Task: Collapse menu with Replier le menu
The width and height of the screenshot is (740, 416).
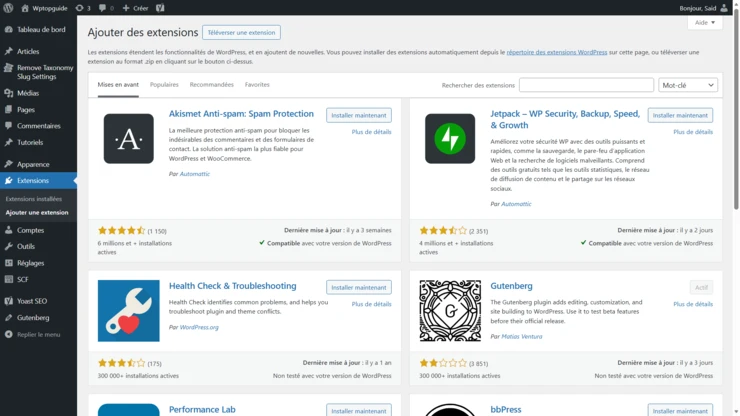Action: click(x=38, y=334)
